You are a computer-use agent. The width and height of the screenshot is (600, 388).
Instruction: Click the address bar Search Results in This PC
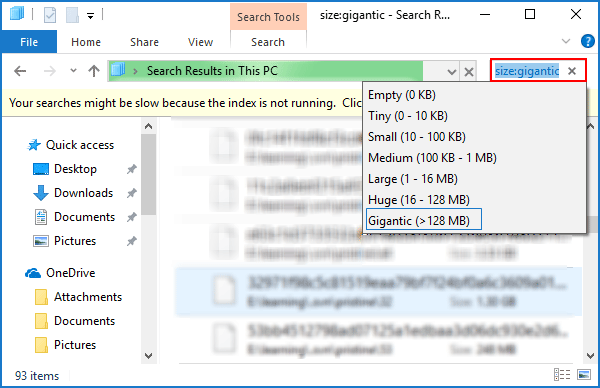pos(212,71)
